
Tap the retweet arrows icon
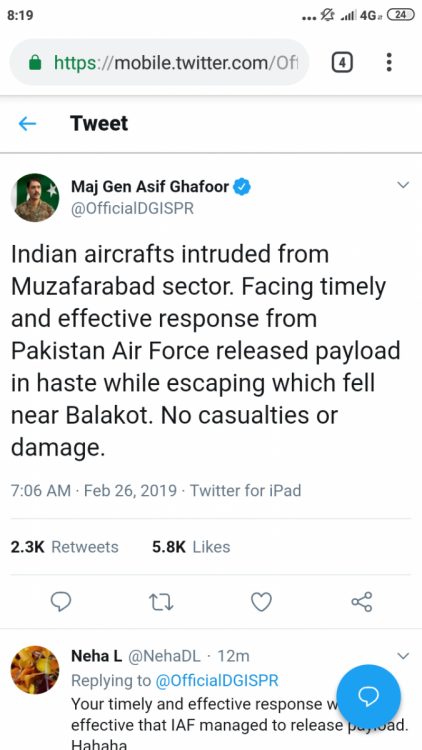(x=161, y=602)
